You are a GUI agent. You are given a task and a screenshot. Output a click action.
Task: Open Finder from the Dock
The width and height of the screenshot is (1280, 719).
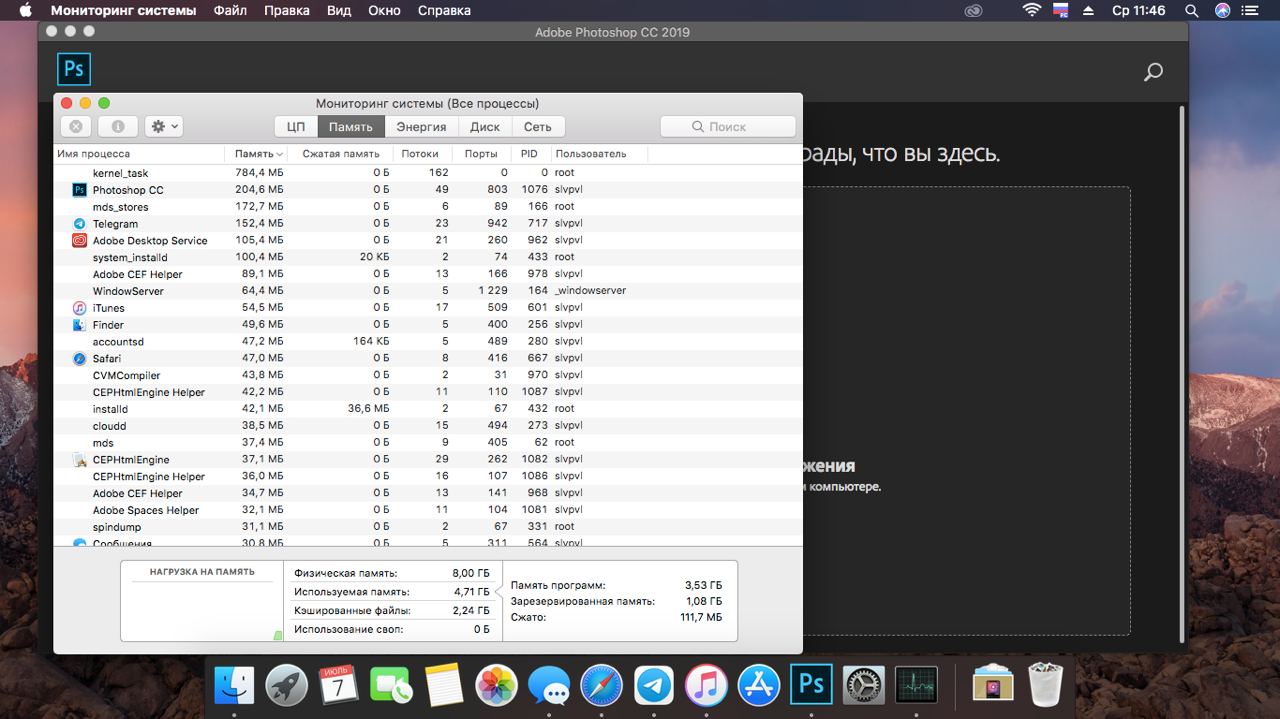coord(236,686)
